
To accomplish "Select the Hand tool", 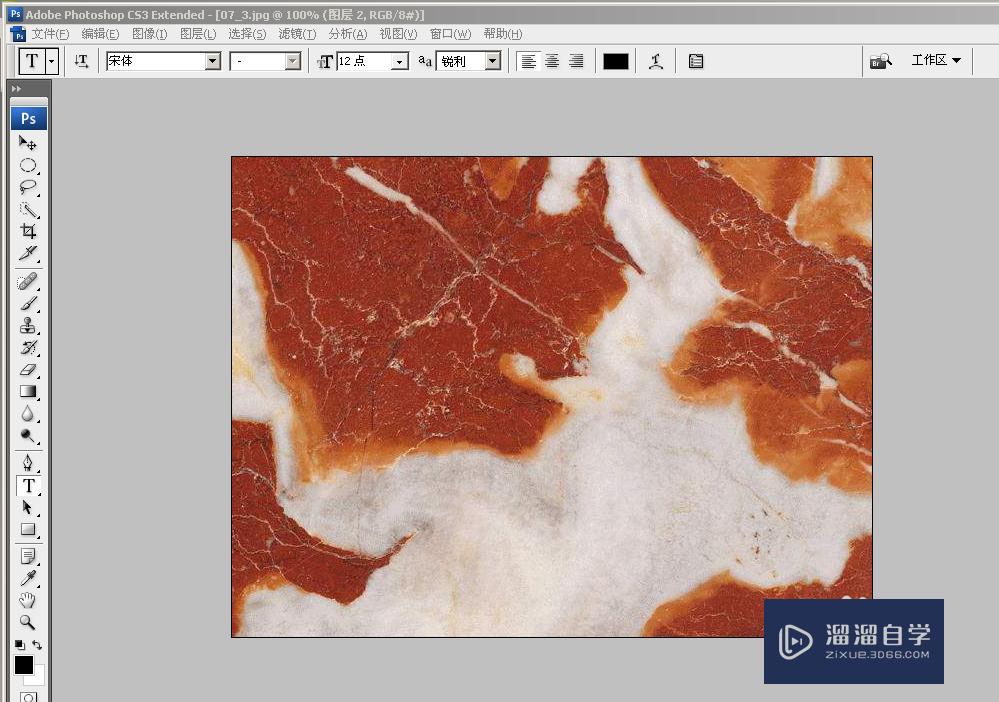I will 27,600.
